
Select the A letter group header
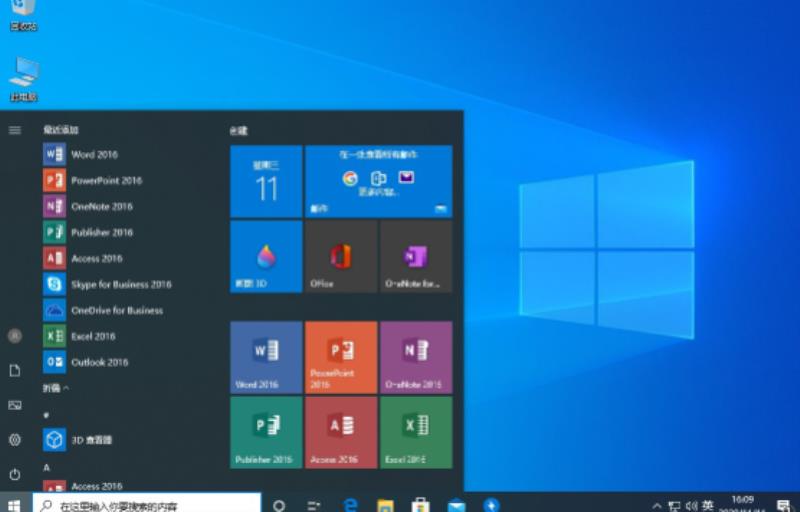pos(46,467)
